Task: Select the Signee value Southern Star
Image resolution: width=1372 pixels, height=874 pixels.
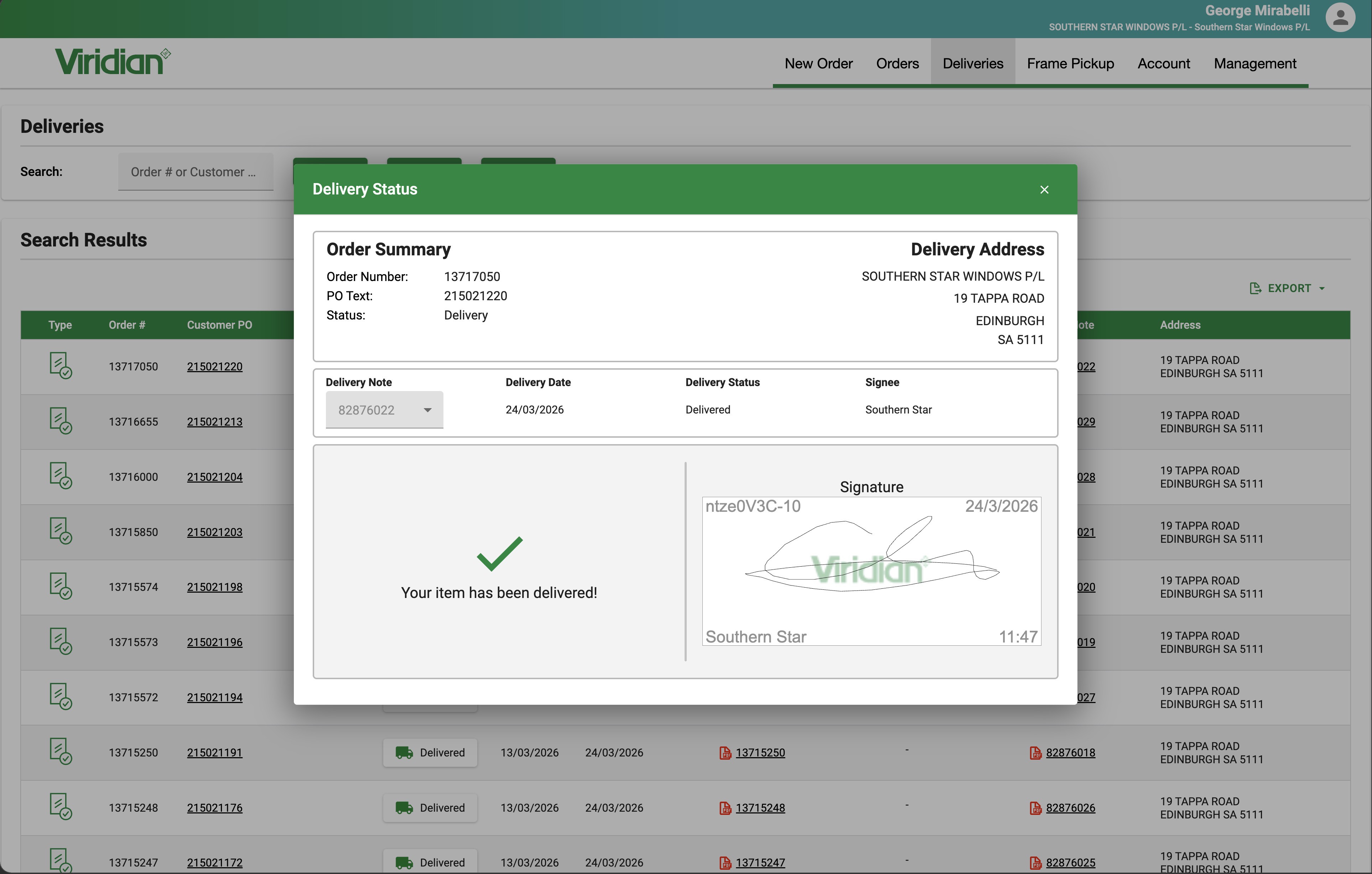Action: [899, 410]
